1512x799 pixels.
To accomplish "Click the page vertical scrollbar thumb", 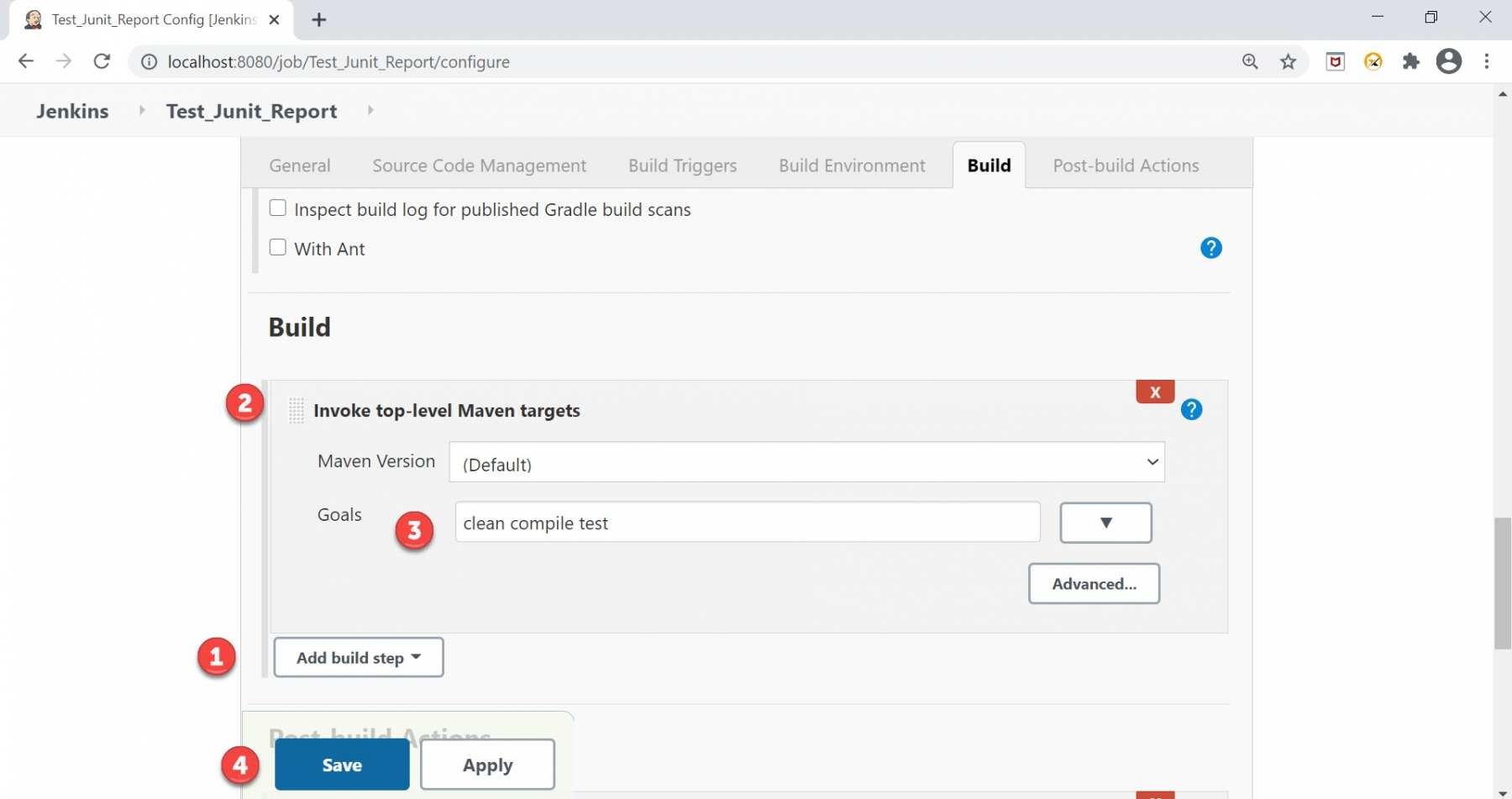I will (x=1502, y=584).
